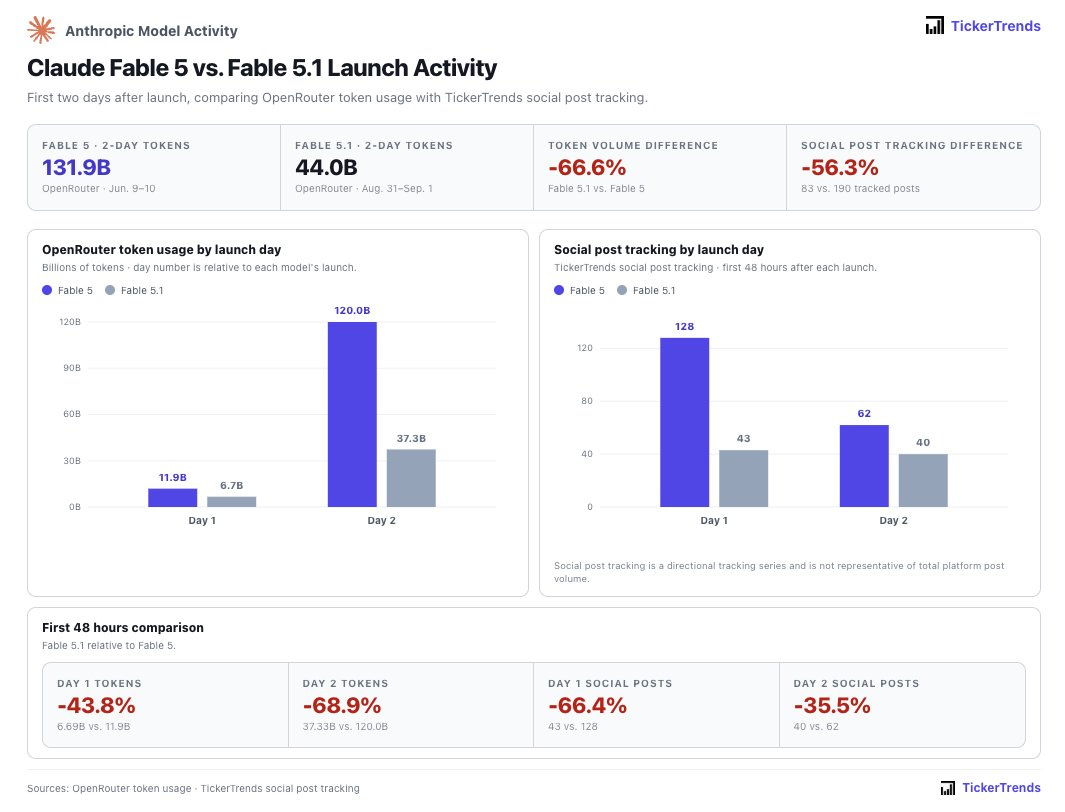Click the -66.4% Day 1 social posts value
This screenshot has width=1065, height=812.
tap(588, 705)
